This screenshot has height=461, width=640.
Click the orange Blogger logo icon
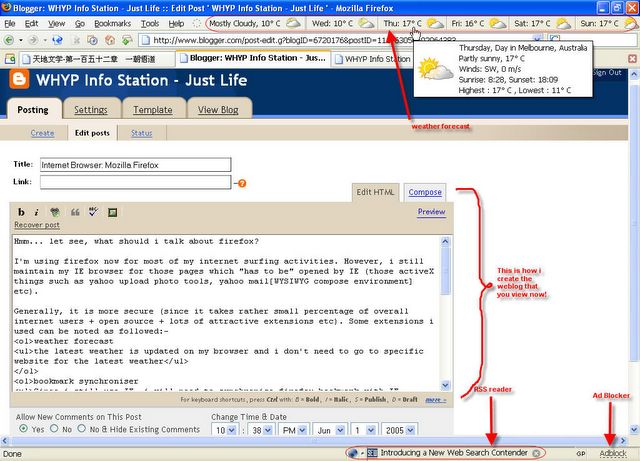[x=20, y=79]
